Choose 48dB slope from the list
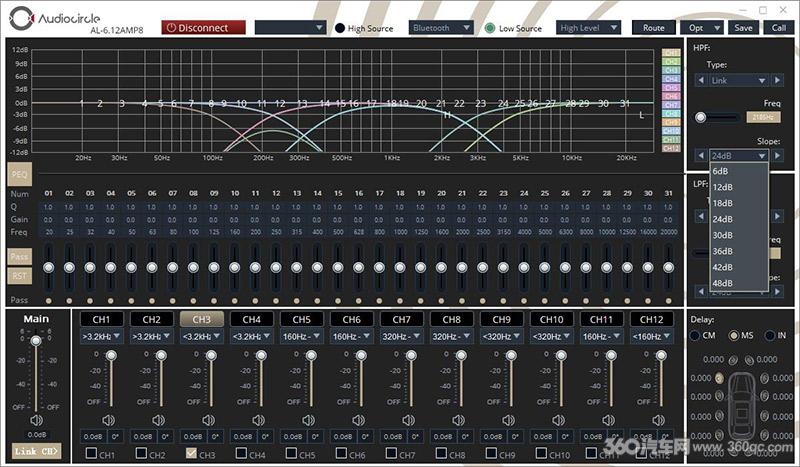Image resolution: width=800 pixels, height=467 pixels. [x=739, y=283]
